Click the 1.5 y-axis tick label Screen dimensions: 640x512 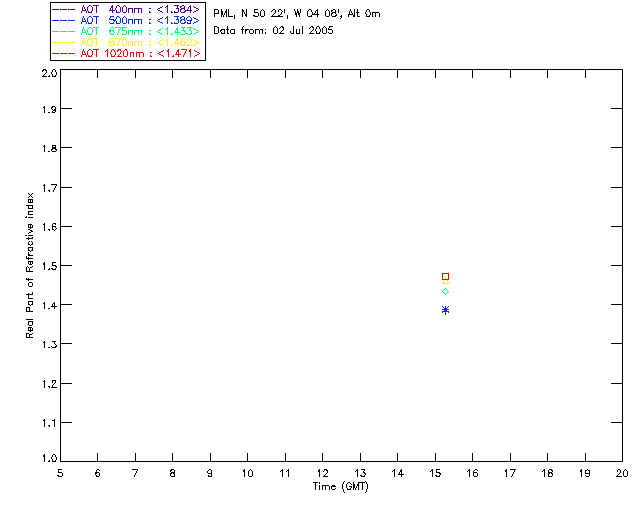[x=49, y=266]
